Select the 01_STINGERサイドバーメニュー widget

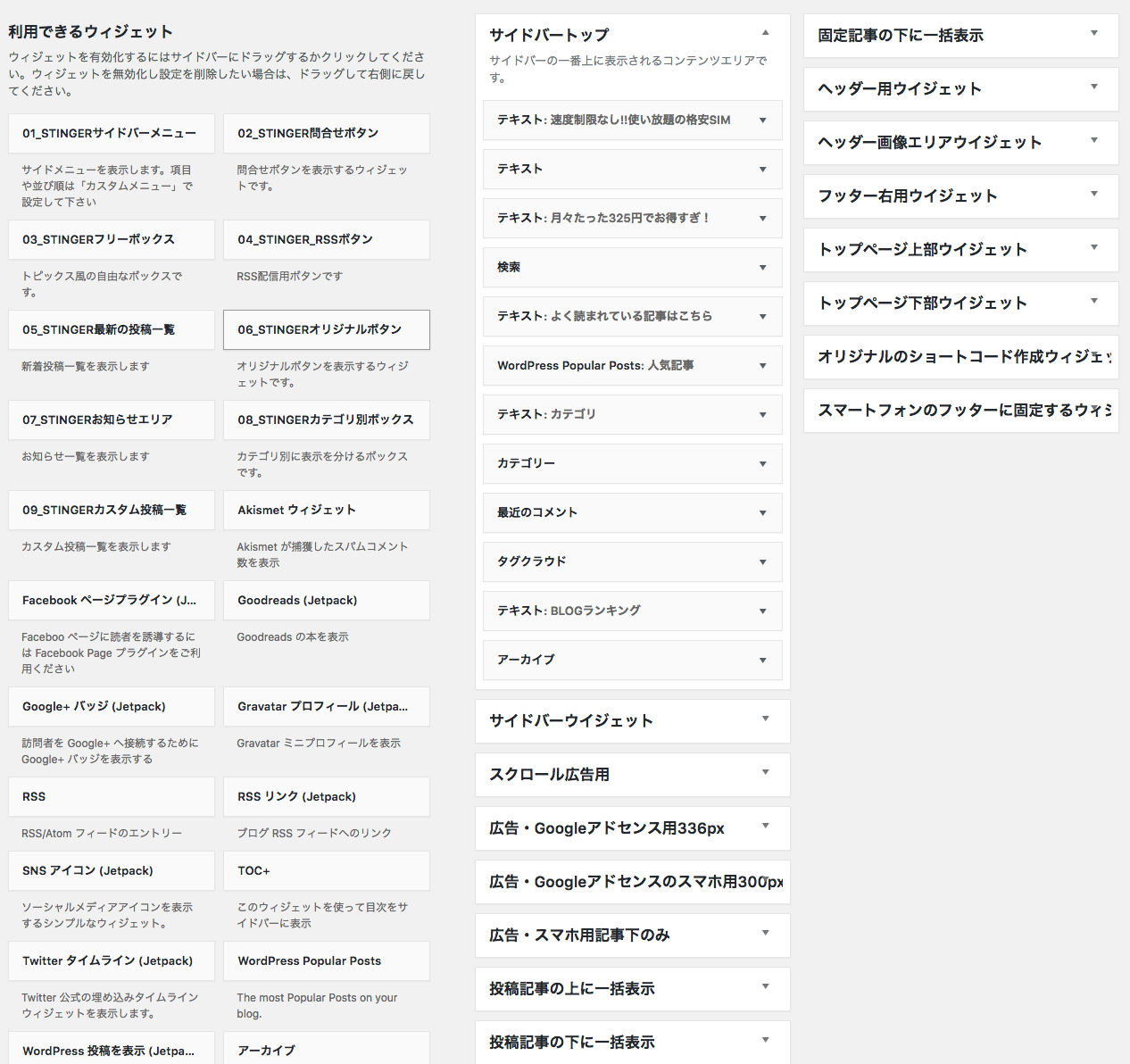(x=111, y=133)
